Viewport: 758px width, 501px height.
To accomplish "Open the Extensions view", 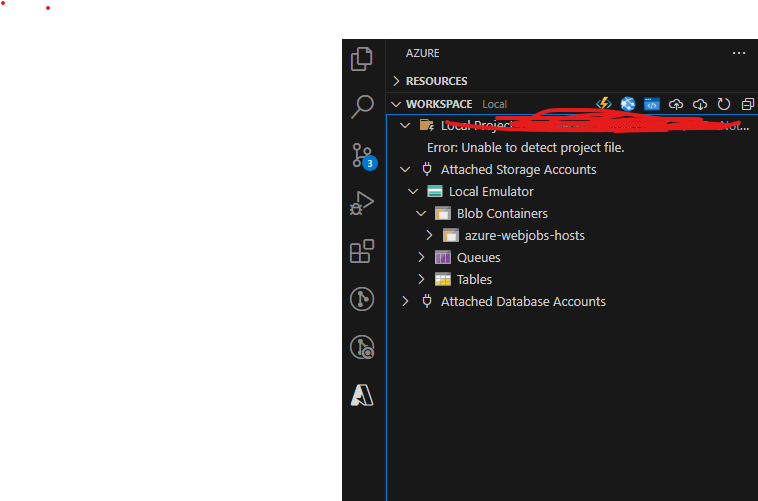I will [x=362, y=251].
